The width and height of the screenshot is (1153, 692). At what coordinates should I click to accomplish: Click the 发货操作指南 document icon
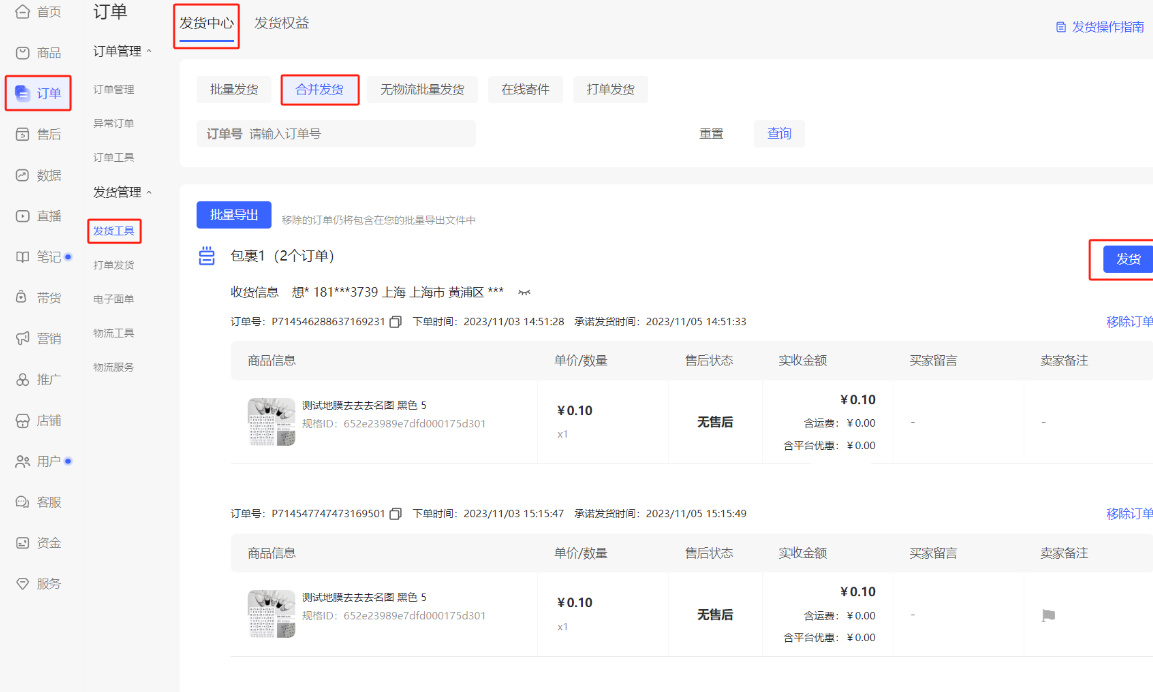(x=1061, y=27)
